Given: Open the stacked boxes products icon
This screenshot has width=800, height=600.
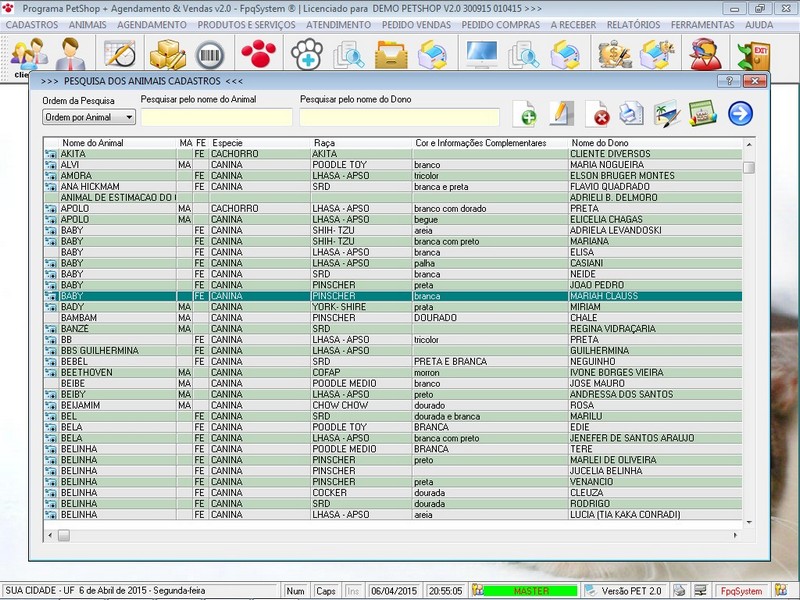Looking at the screenshot, I should click(x=166, y=53).
